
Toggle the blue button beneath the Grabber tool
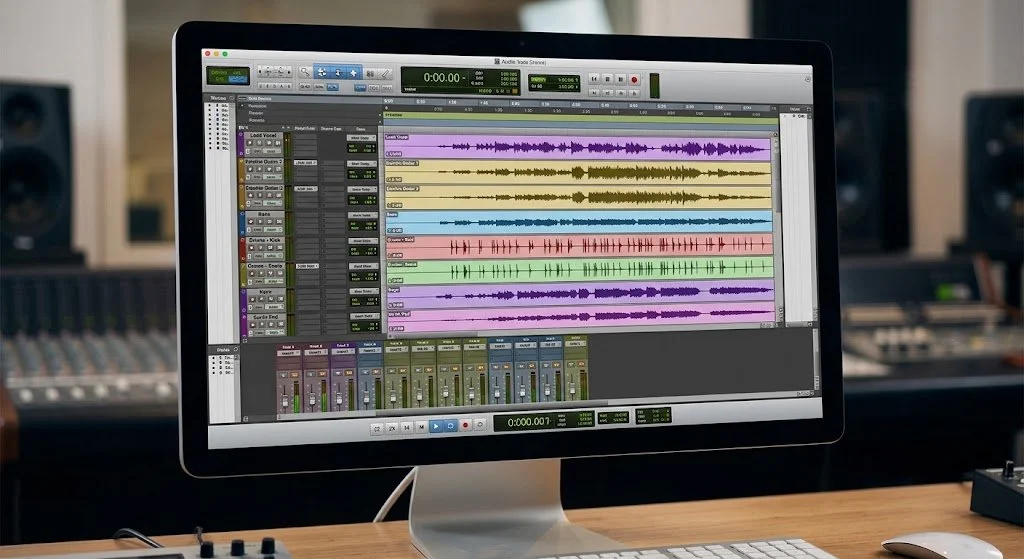pos(360,88)
